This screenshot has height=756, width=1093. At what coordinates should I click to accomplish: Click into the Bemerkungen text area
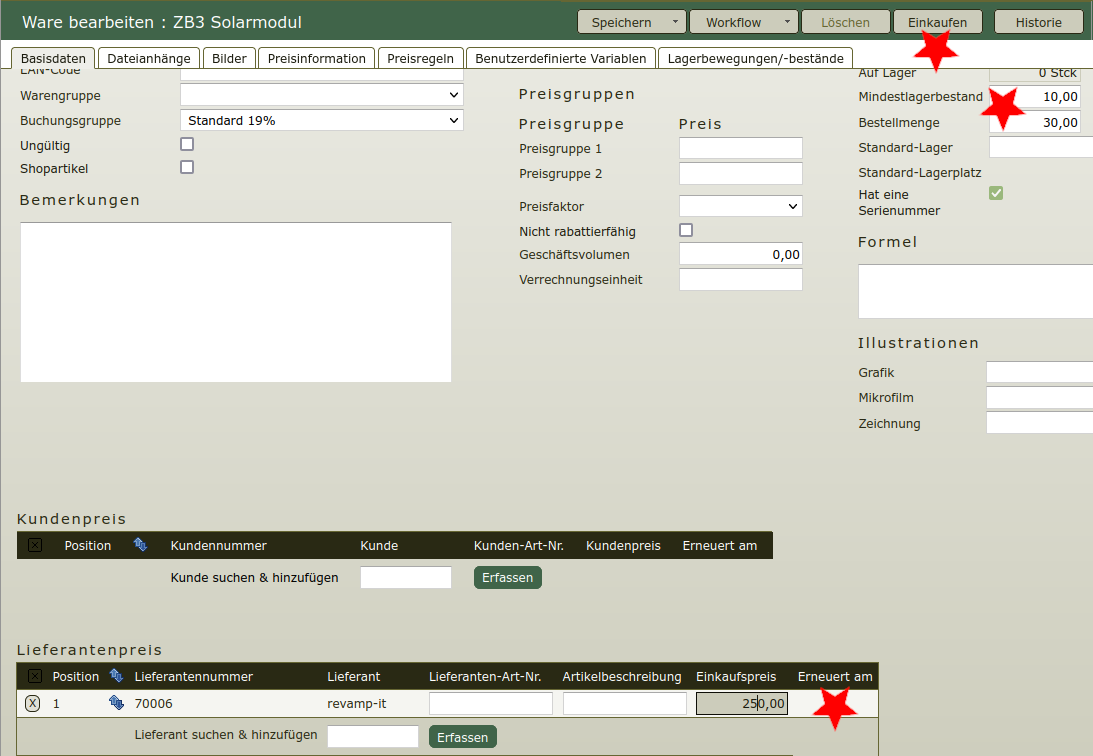236,302
